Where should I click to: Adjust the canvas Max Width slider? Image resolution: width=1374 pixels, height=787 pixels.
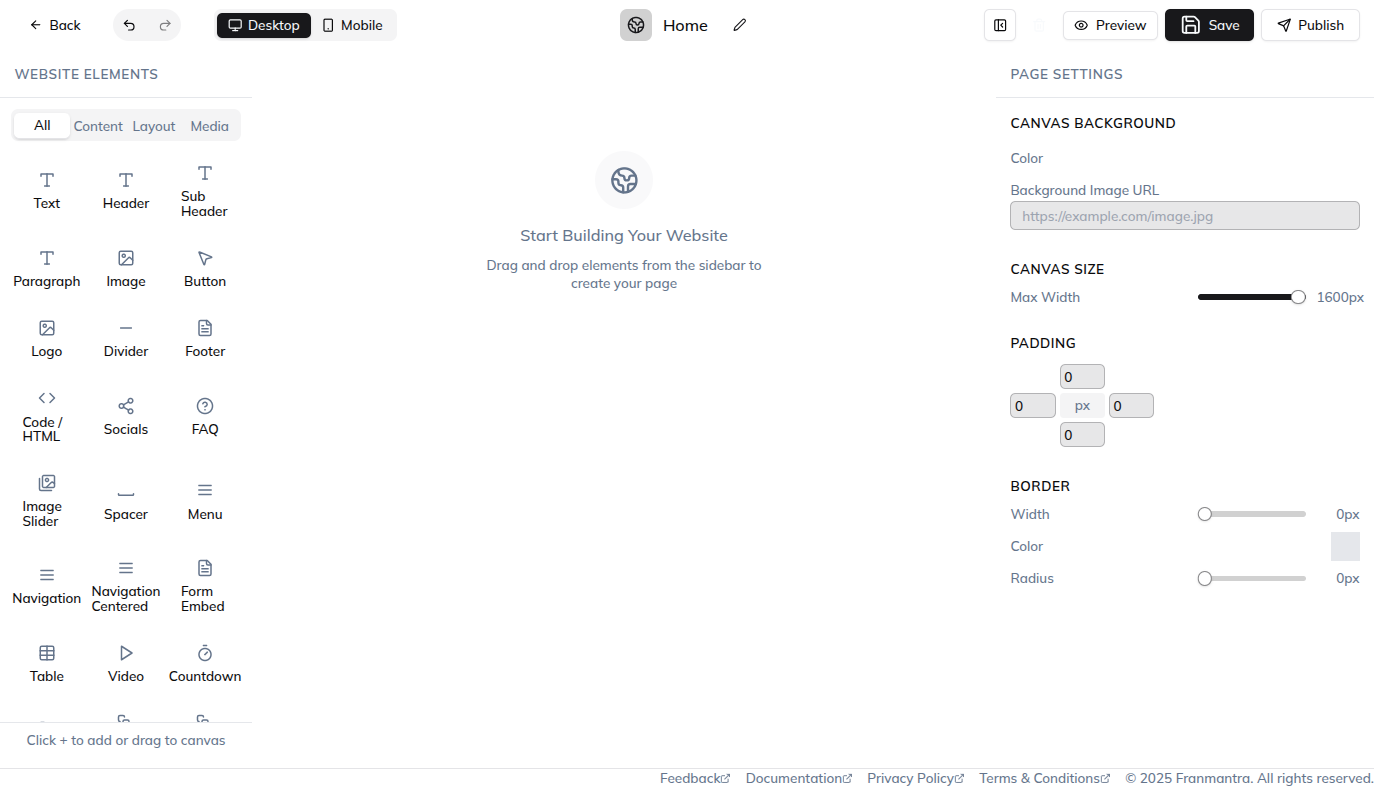pyautogui.click(x=1252, y=297)
